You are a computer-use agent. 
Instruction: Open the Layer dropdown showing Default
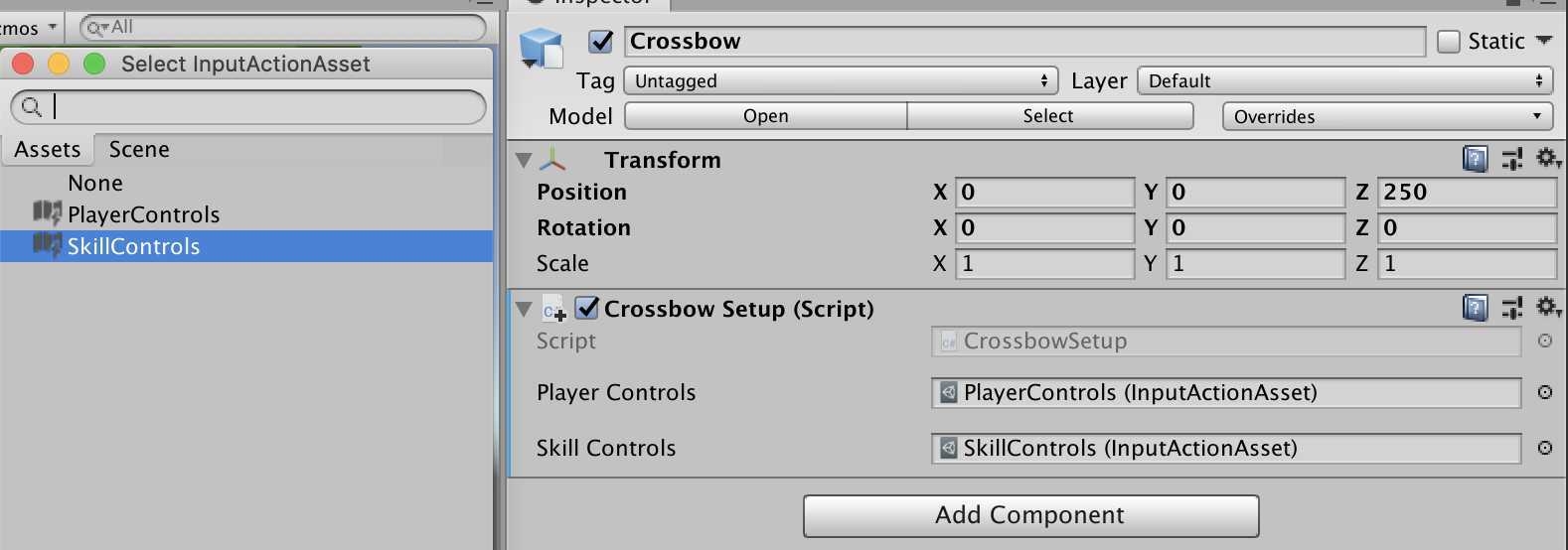point(1345,80)
